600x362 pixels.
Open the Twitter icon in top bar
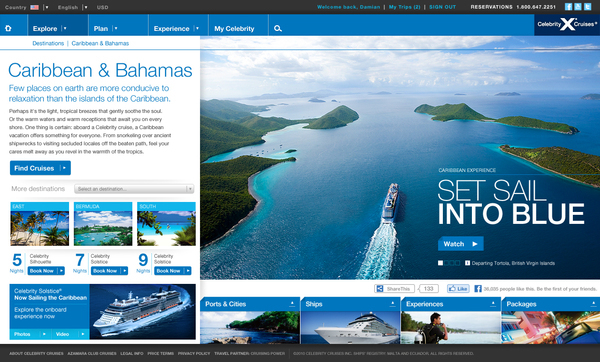(587, 7)
